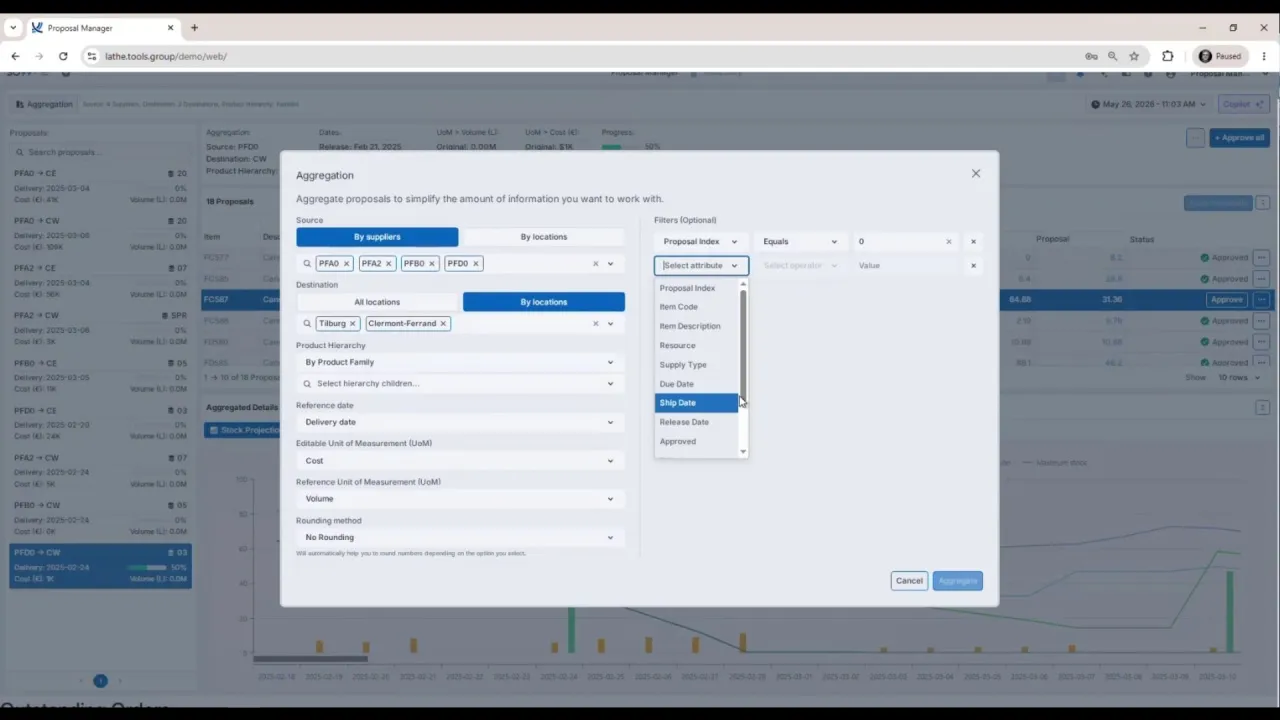
Task: Clear all selected destination locations
Action: click(x=595, y=324)
